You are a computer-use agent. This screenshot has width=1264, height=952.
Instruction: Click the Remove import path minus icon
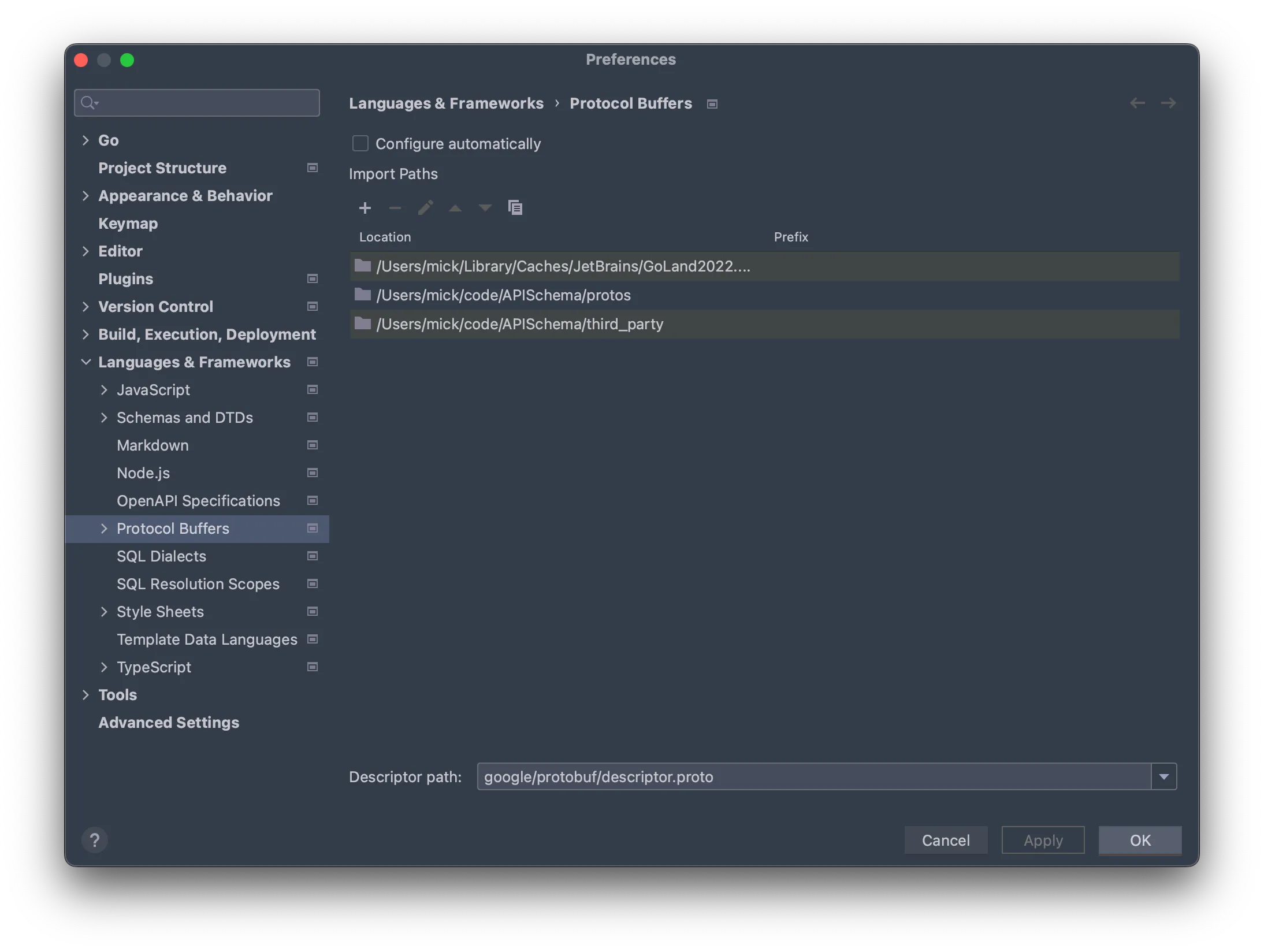point(395,208)
